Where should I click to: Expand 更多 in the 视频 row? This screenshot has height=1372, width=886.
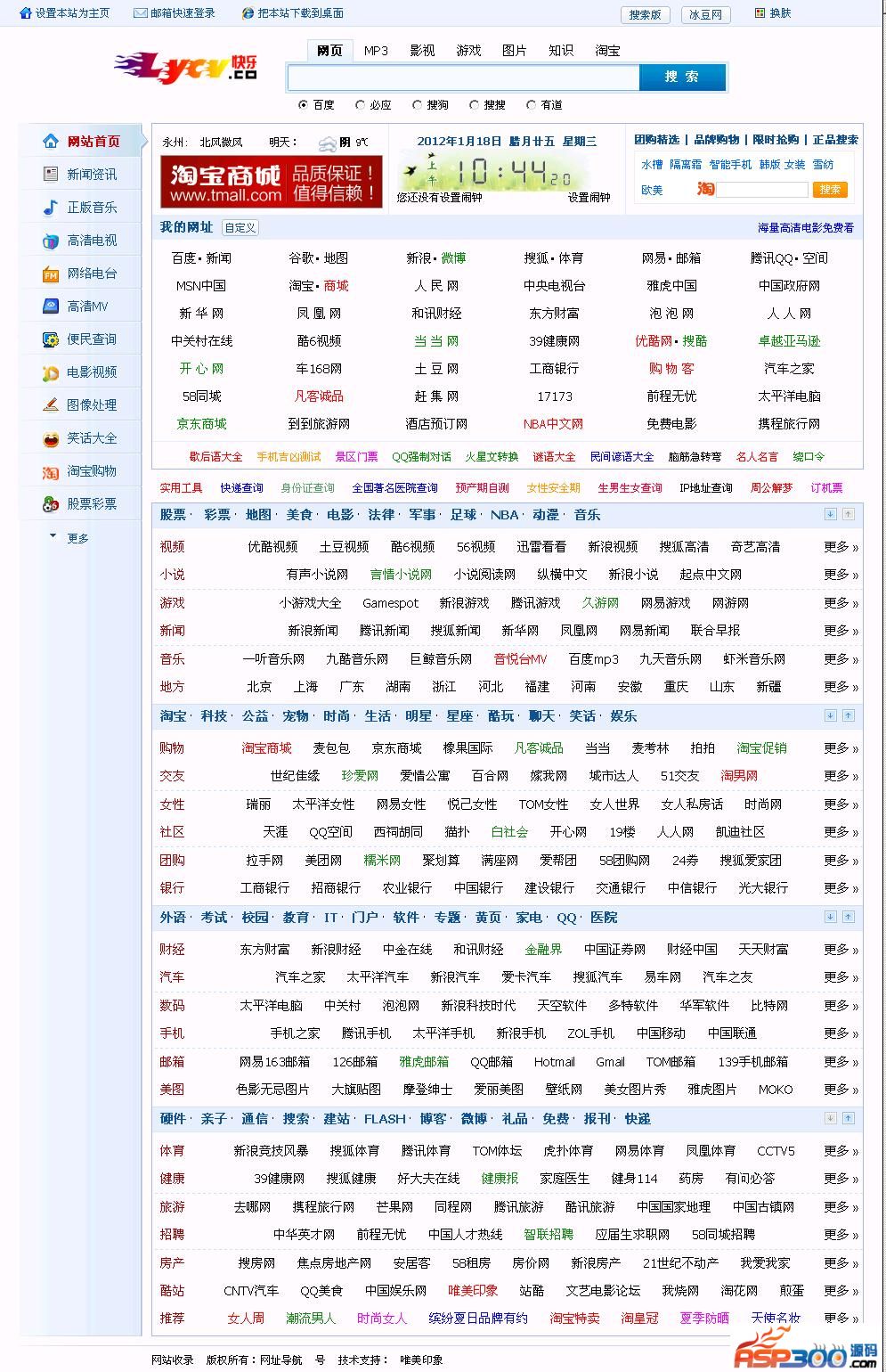coord(841,547)
